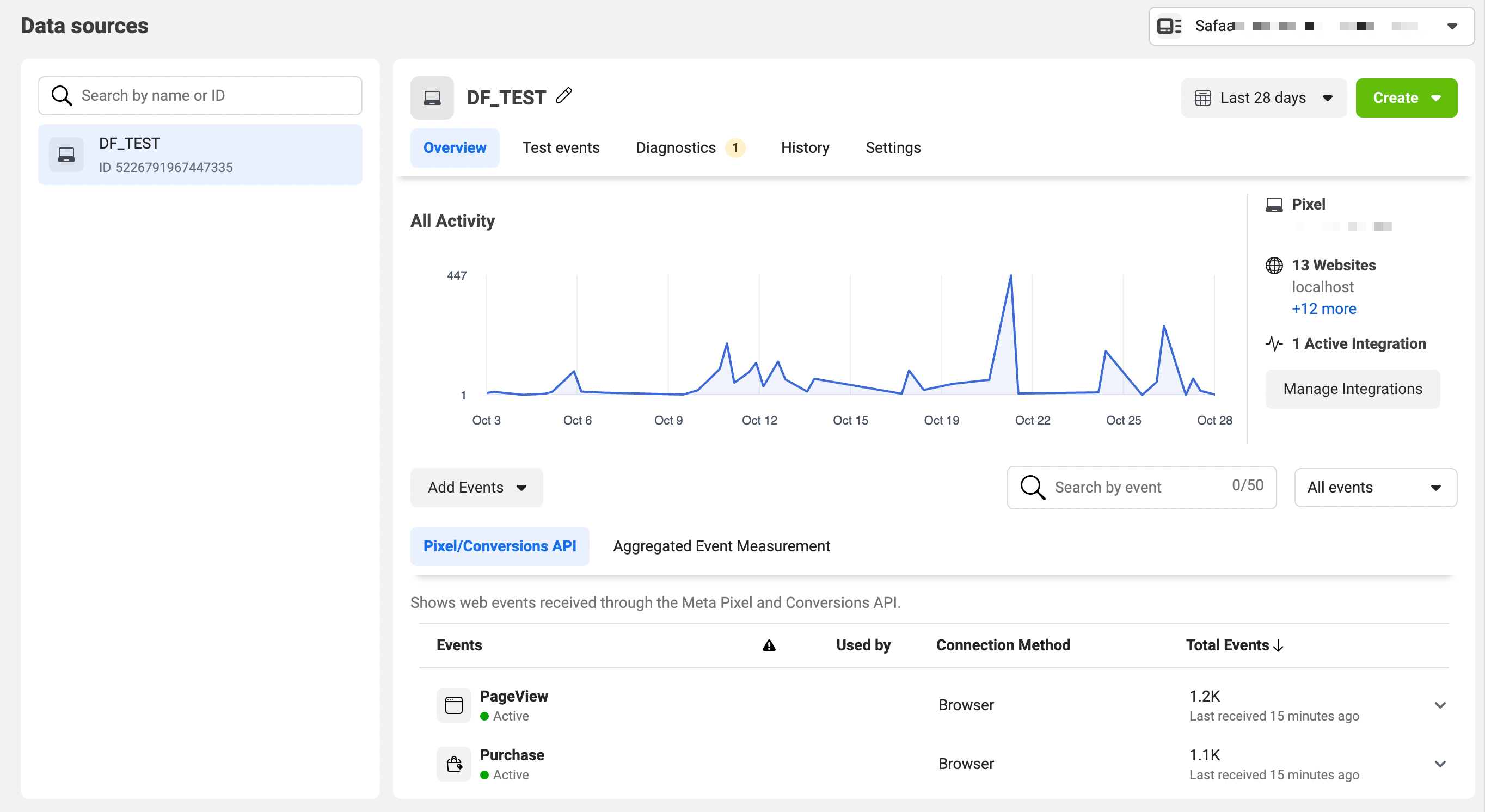The image size is (1485, 812).
Task: Expand the PageView event row chevron
Action: pyautogui.click(x=1440, y=705)
